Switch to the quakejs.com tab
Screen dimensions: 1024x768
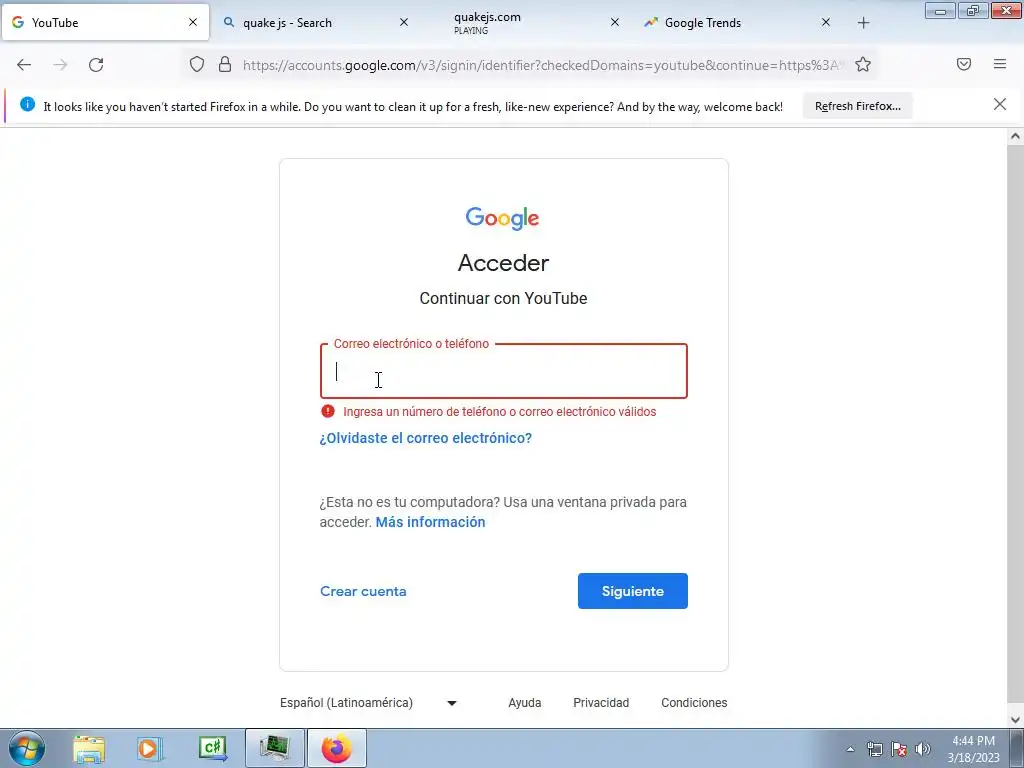(x=526, y=23)
